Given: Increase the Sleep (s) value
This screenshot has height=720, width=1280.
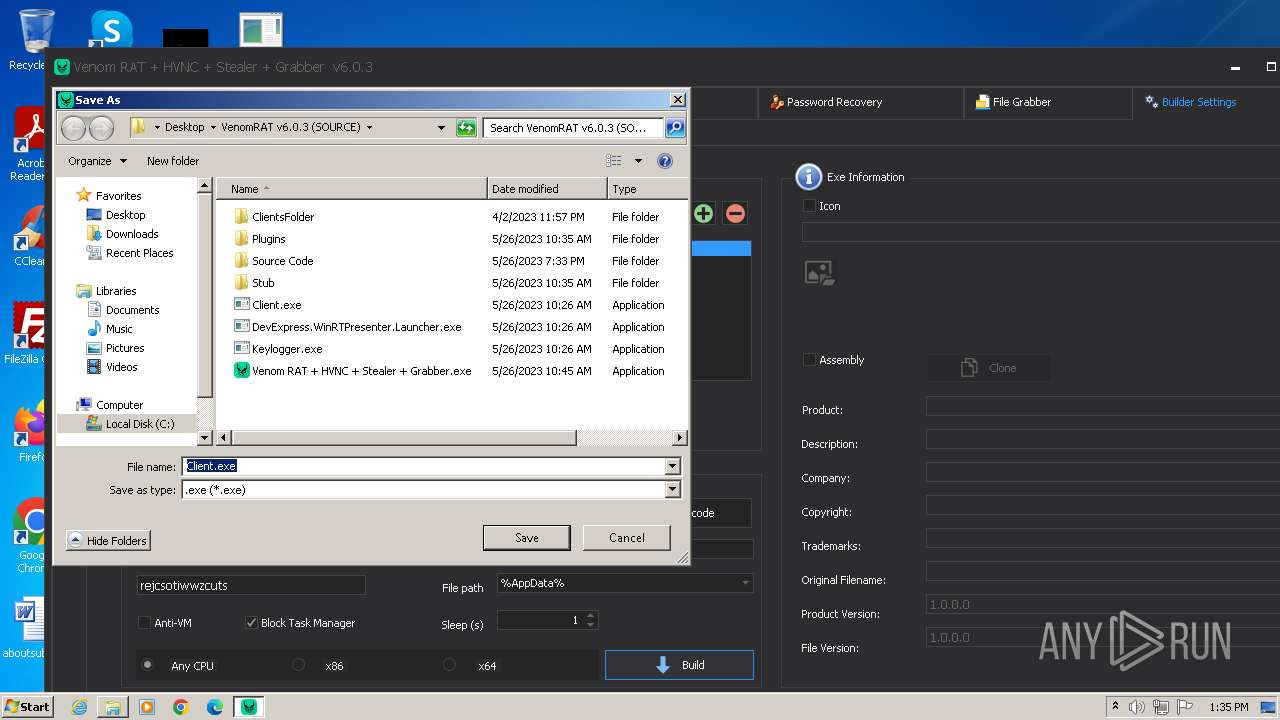Looking at the screenshot, I should point(591,616).
